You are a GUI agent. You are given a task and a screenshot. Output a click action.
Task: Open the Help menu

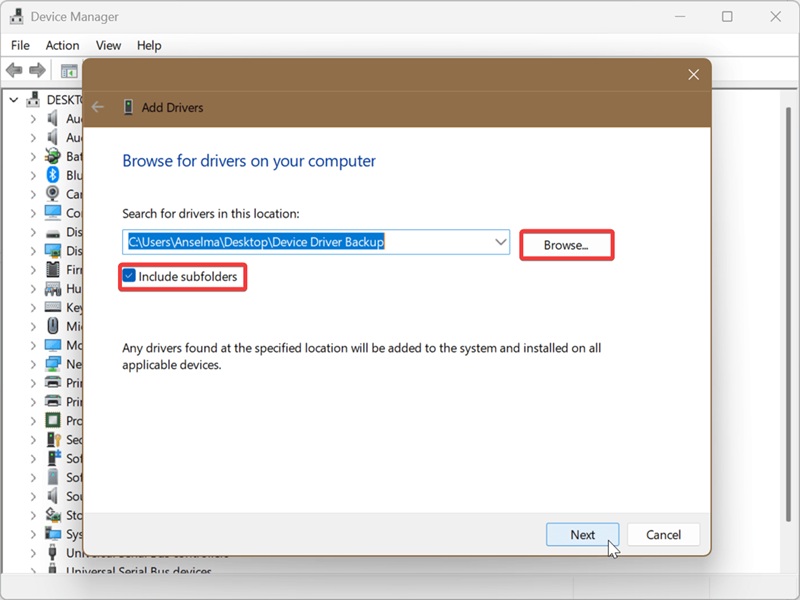pyautogui.click(x=149, y=45)
